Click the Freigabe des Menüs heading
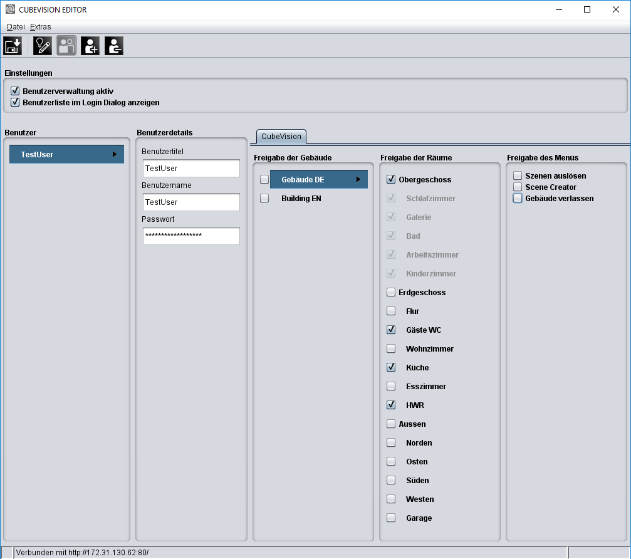 (542, 158)
